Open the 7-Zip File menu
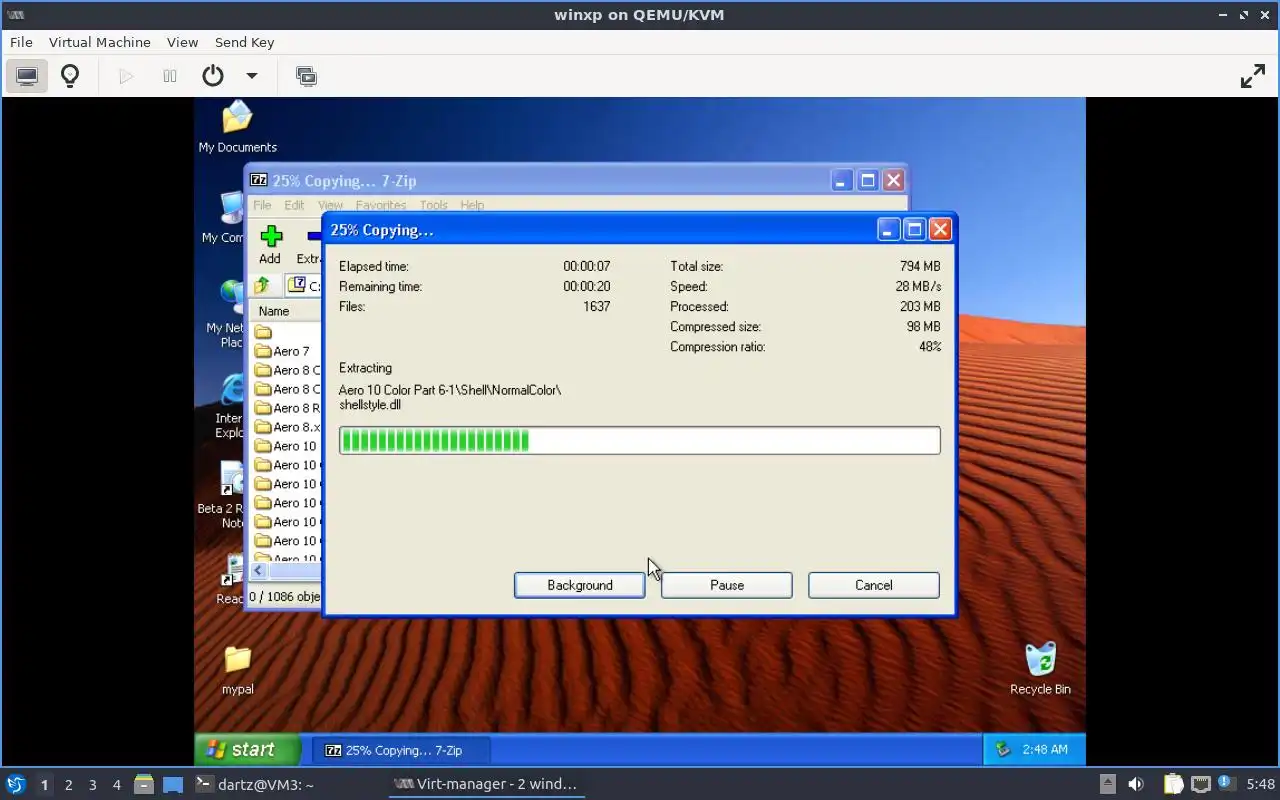 coord(262,205)
